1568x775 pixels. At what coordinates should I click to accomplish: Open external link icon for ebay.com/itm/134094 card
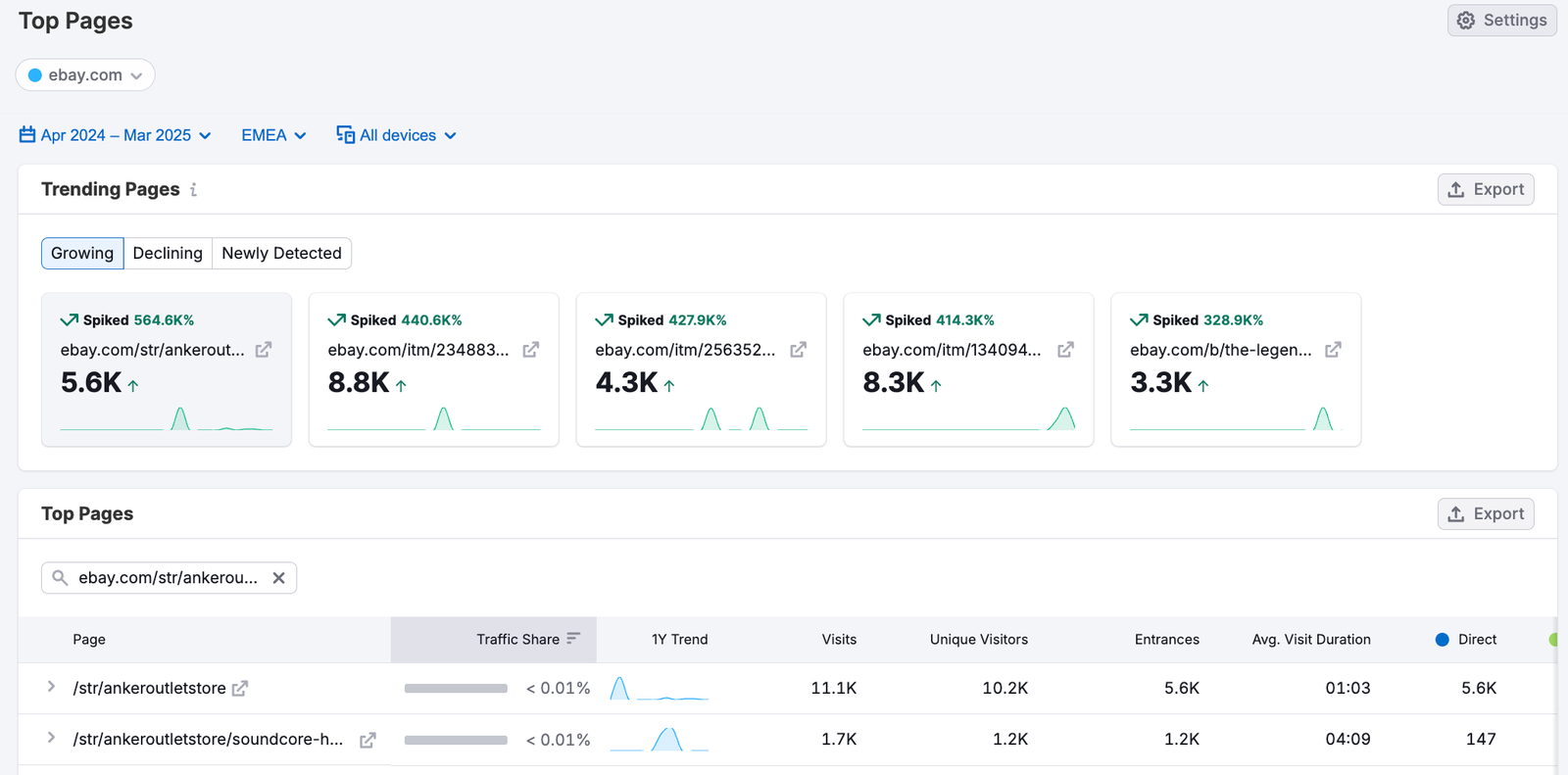[x=1066, y=350]
